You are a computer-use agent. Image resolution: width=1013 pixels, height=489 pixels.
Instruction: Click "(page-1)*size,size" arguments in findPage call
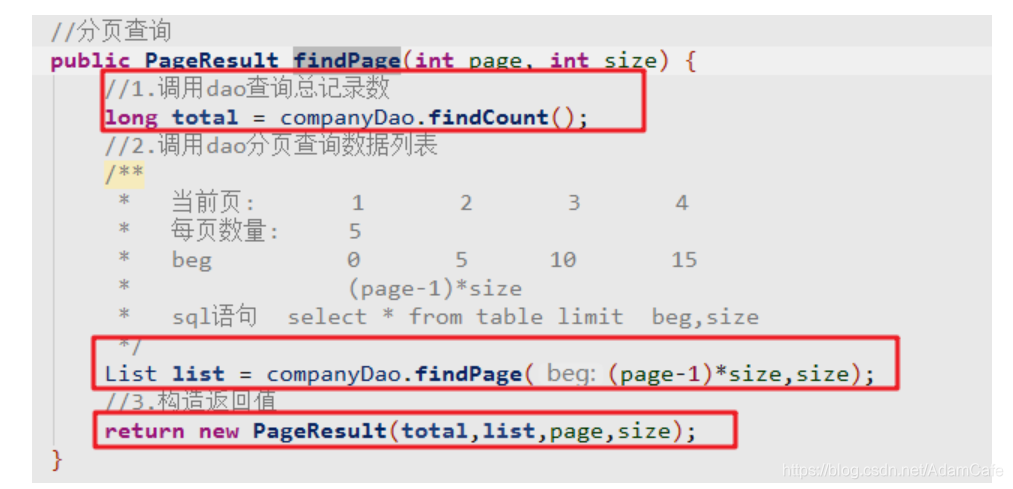[x=730, y=374]
